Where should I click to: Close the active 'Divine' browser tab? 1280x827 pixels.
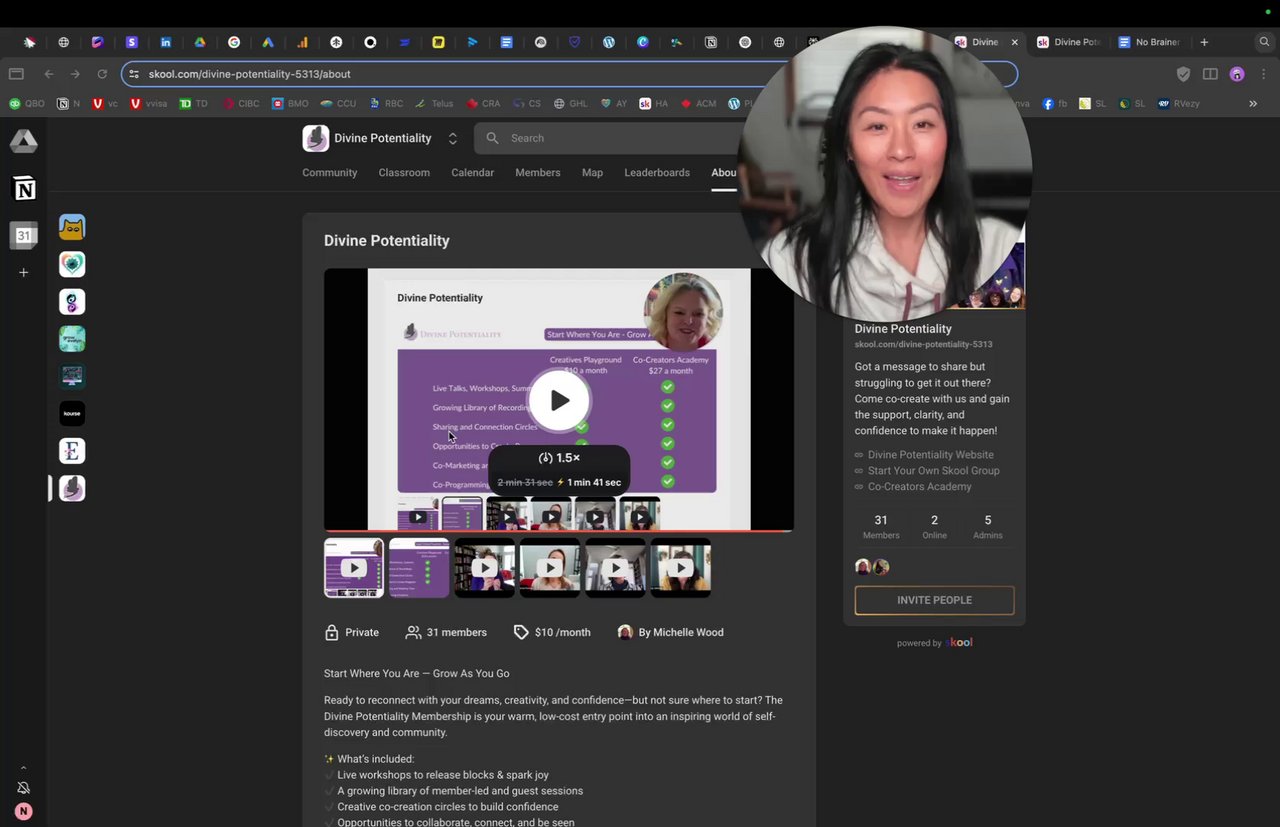tap(1015, 42)
